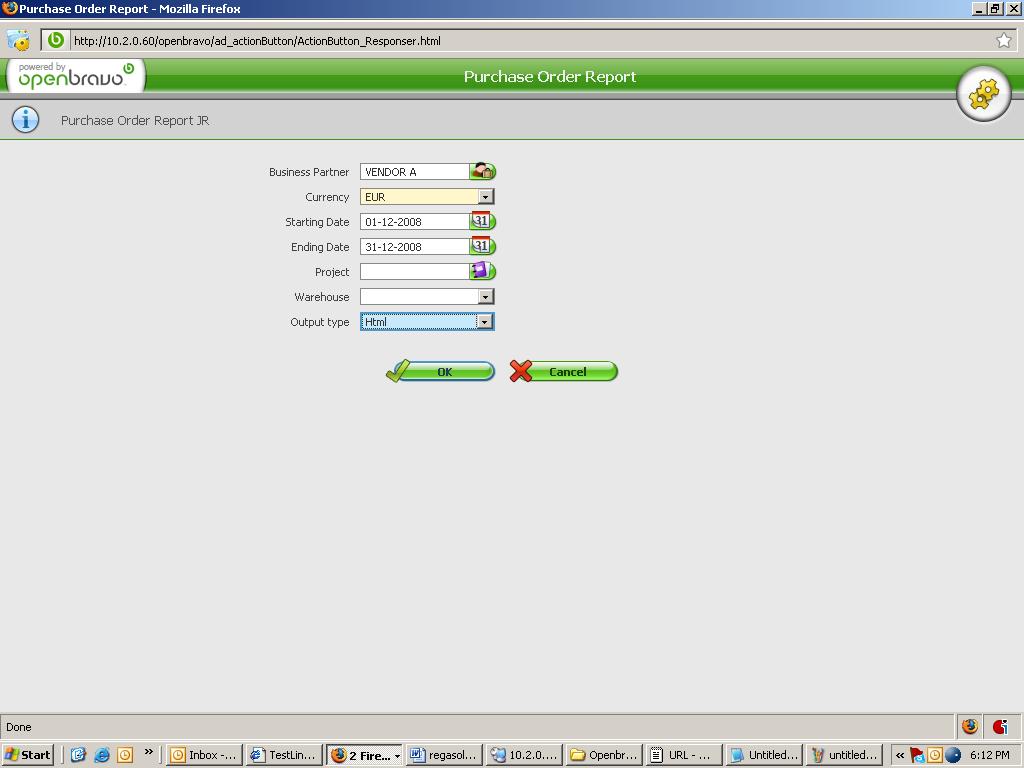Open the Project selector icon

coord(482,272)
